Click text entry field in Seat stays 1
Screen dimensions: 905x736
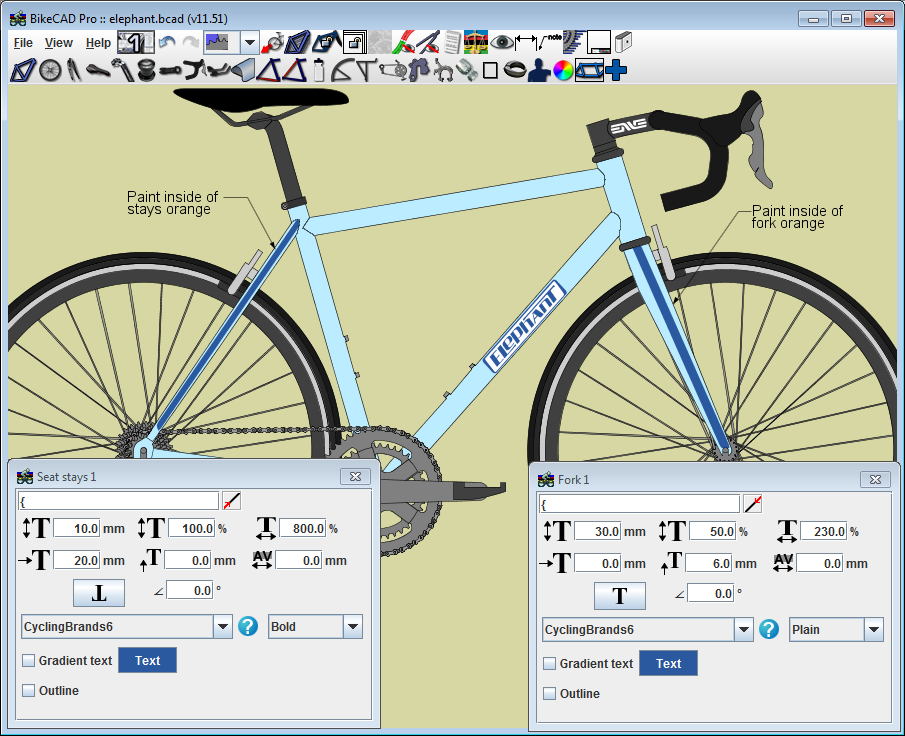[119, 500]
